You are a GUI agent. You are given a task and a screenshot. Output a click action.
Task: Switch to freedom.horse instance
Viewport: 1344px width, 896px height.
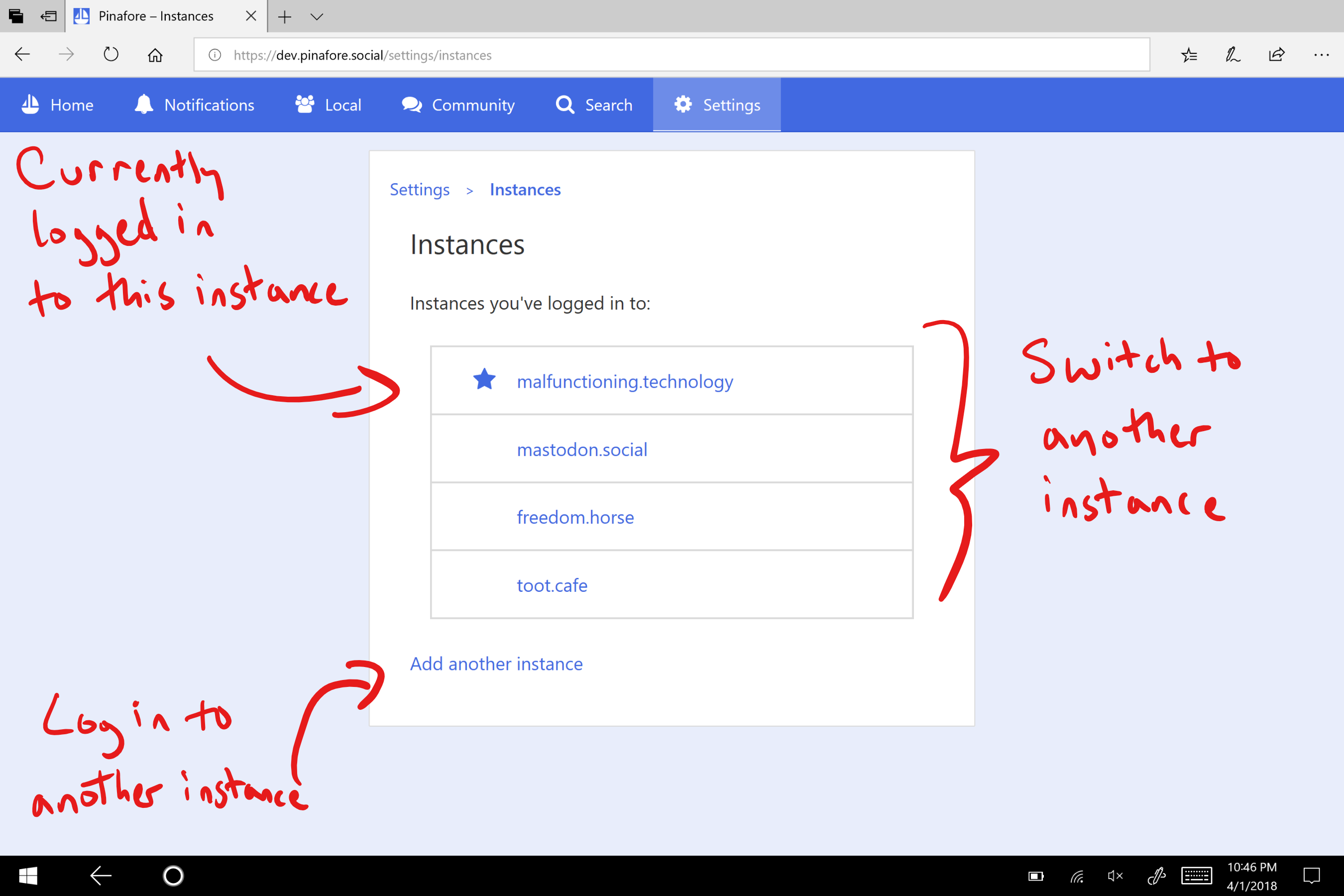[x=575, y=517]
